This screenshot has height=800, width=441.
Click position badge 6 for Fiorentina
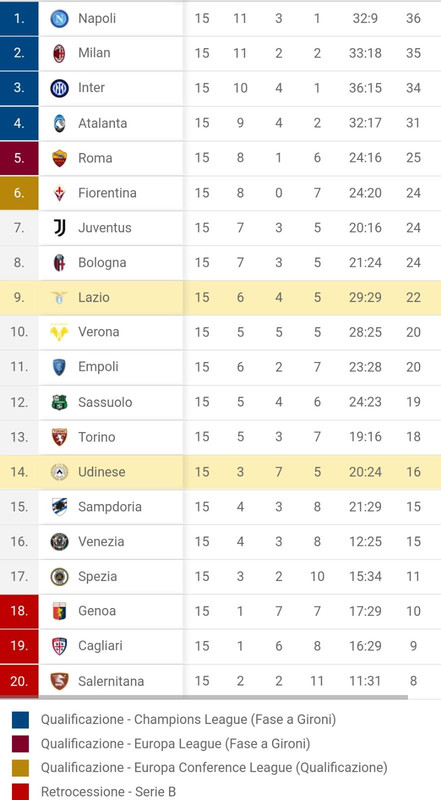pyautogui.click(x=19, y=193)
